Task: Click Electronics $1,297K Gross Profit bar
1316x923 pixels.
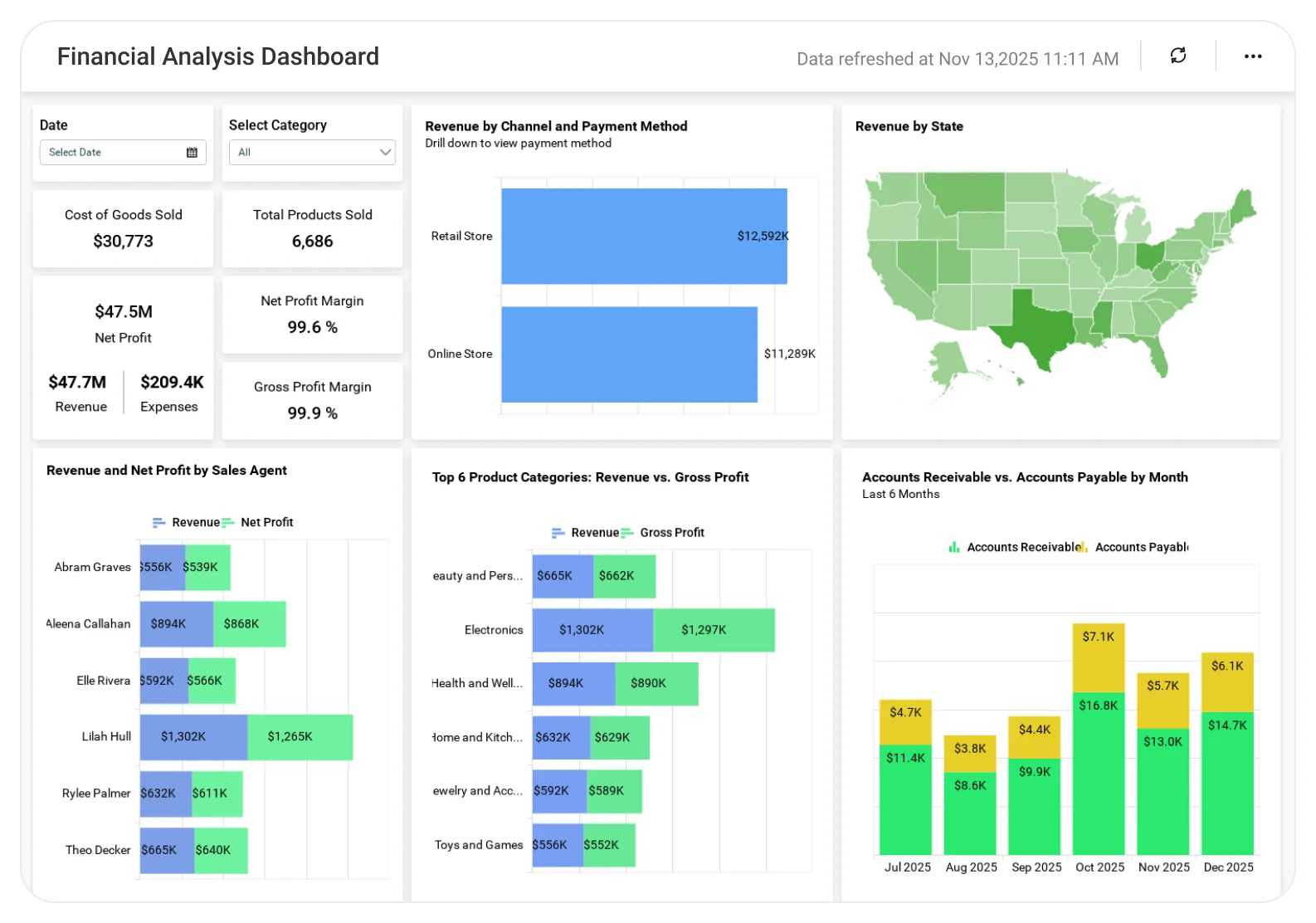Action: 714,631
